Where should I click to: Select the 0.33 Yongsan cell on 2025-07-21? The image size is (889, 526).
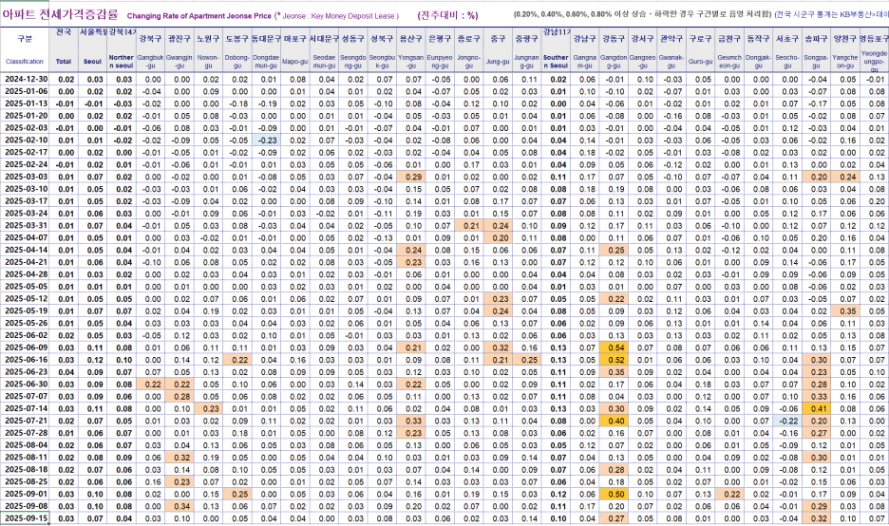point(410,421)
